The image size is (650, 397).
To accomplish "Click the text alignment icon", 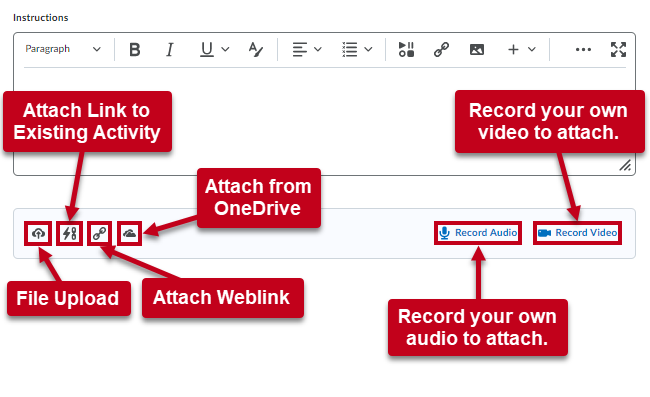I will (299, 50).
